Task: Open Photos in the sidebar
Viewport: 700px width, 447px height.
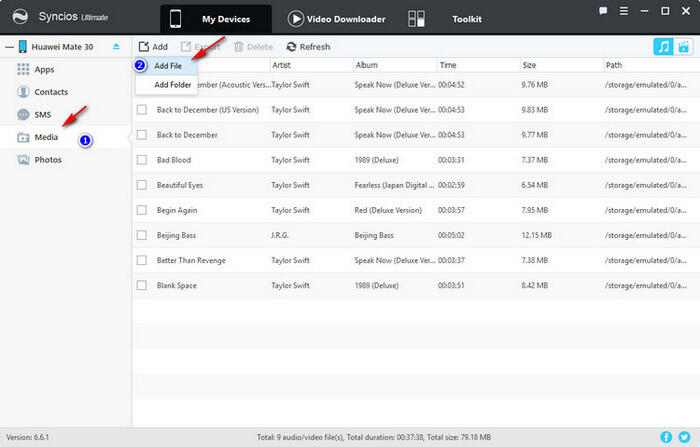Action: (48, 160)
